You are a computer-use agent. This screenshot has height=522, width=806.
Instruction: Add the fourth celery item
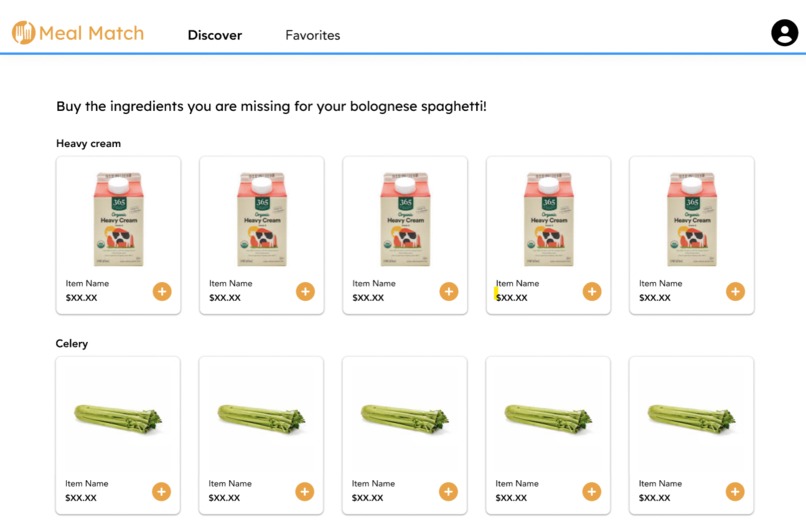tap(592, 492)
